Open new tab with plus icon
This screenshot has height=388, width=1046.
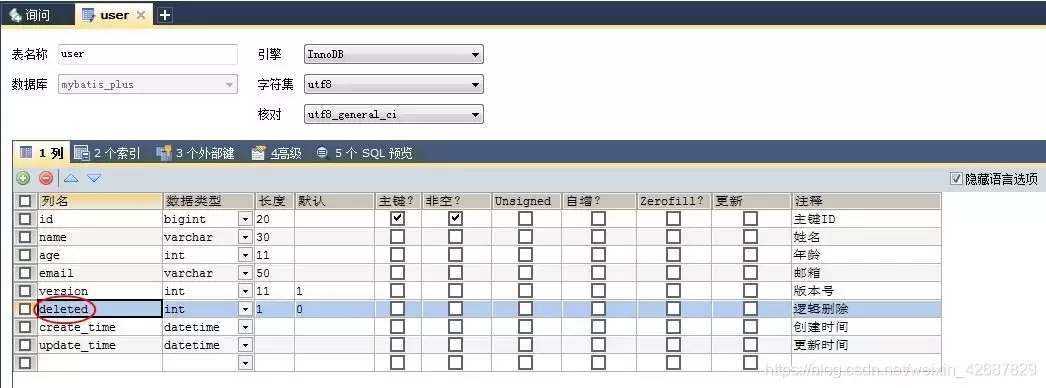tap(165, 15)
